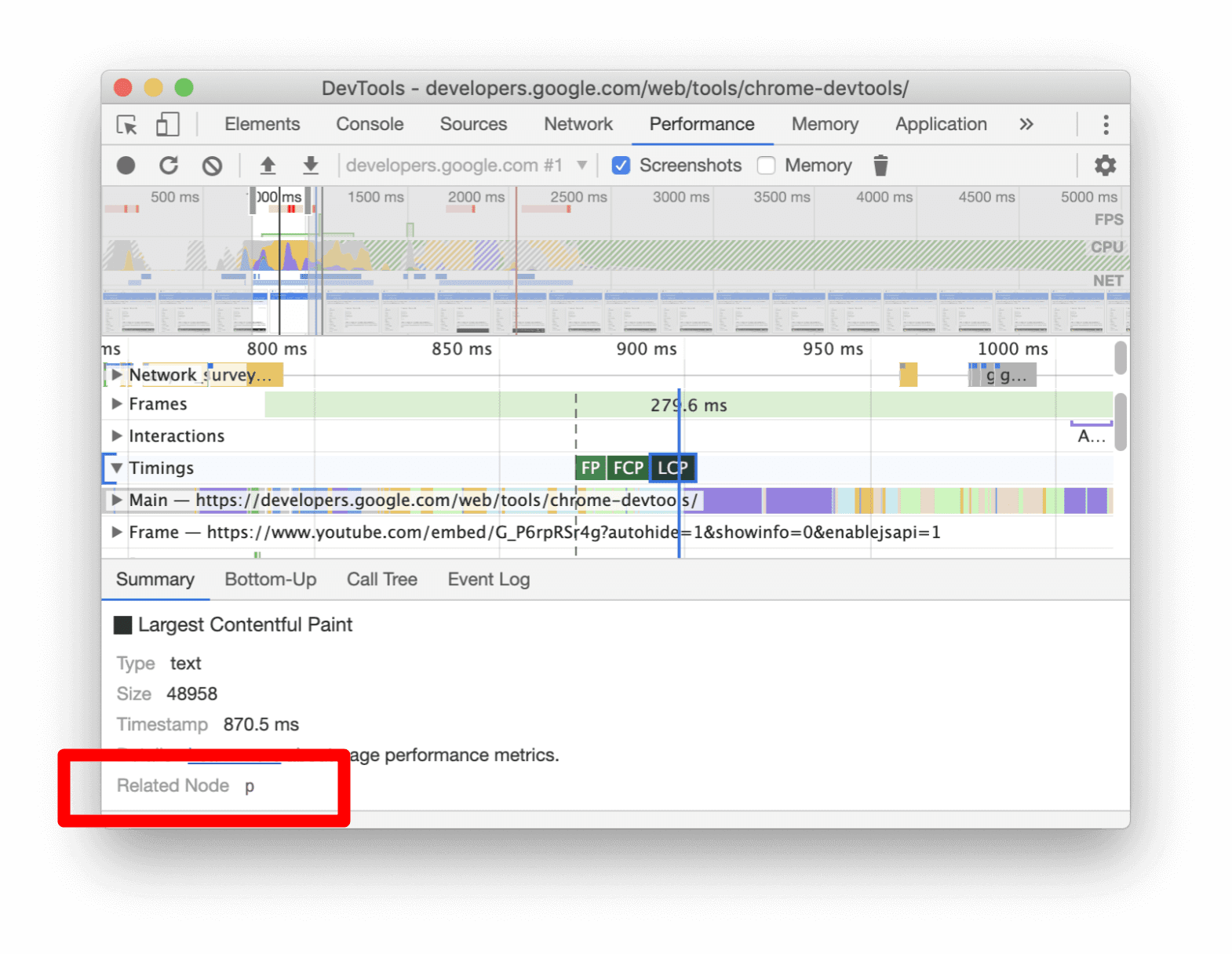Start recording with the record button

click(x=126, y=166)
